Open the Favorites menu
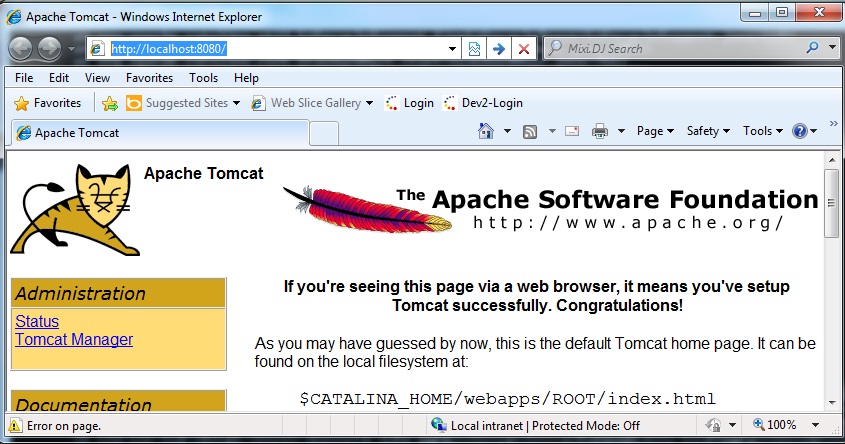 149,78
